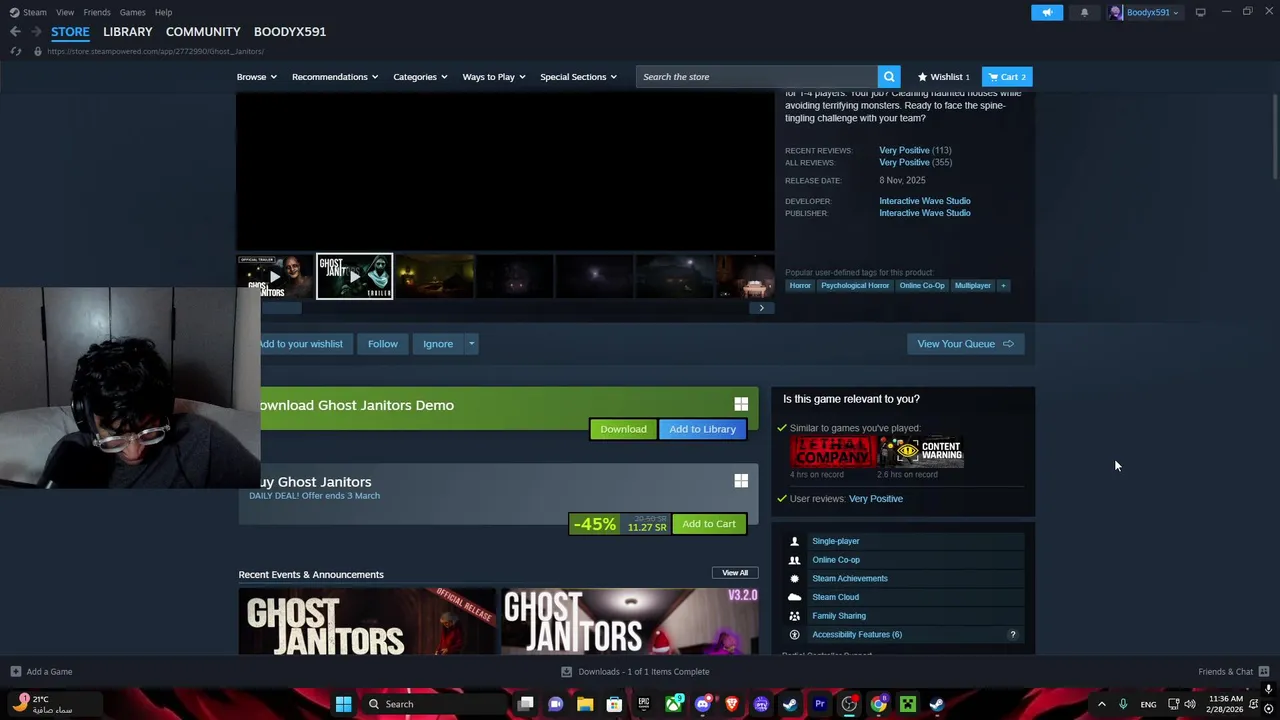Click the Add to Library button

703,429
